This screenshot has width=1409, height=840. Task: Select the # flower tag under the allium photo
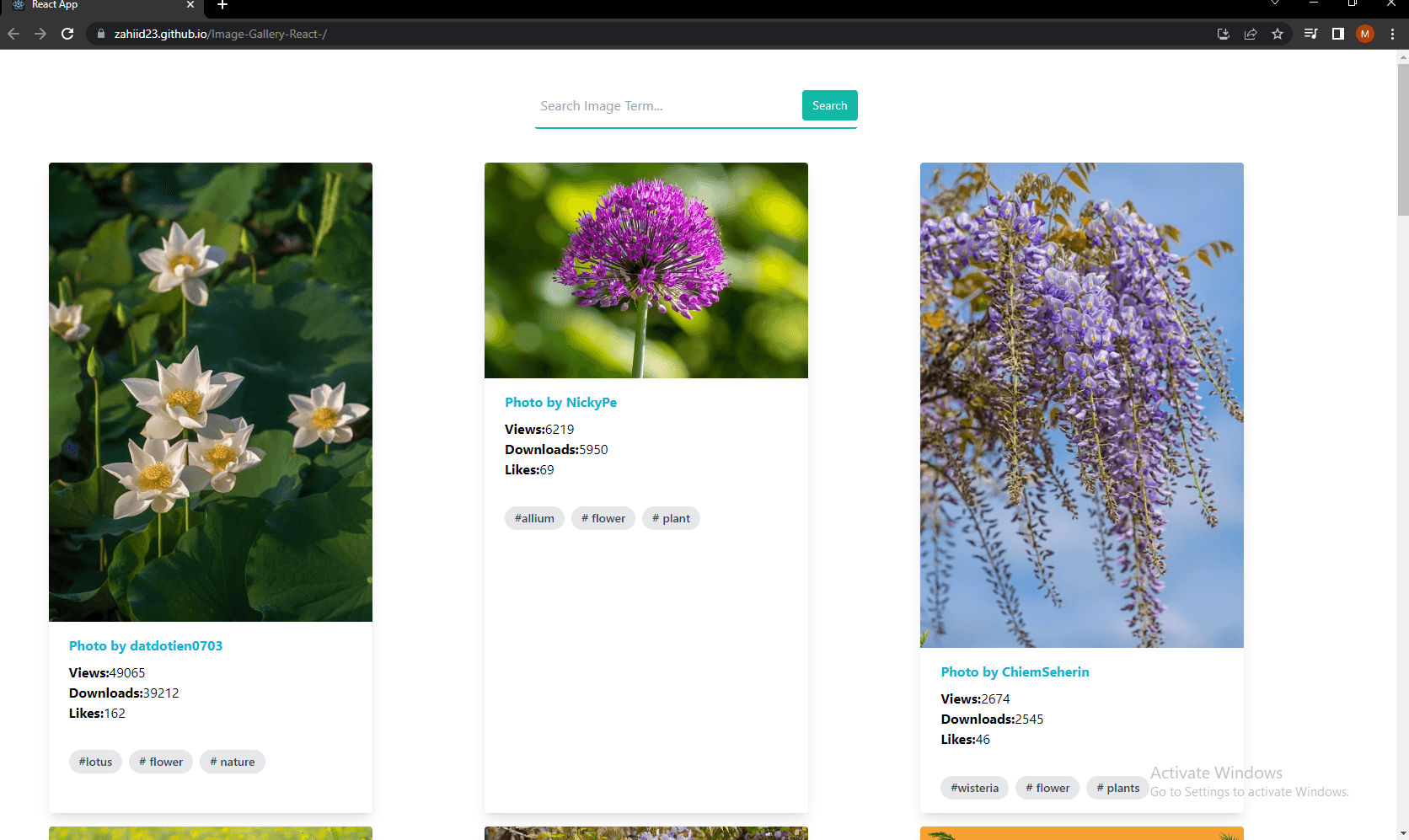tap(603, 518)
